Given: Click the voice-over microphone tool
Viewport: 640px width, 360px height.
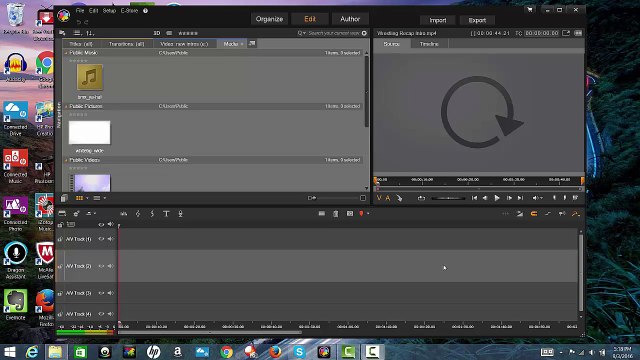Looking at the screenshot, I should (180, 213).
